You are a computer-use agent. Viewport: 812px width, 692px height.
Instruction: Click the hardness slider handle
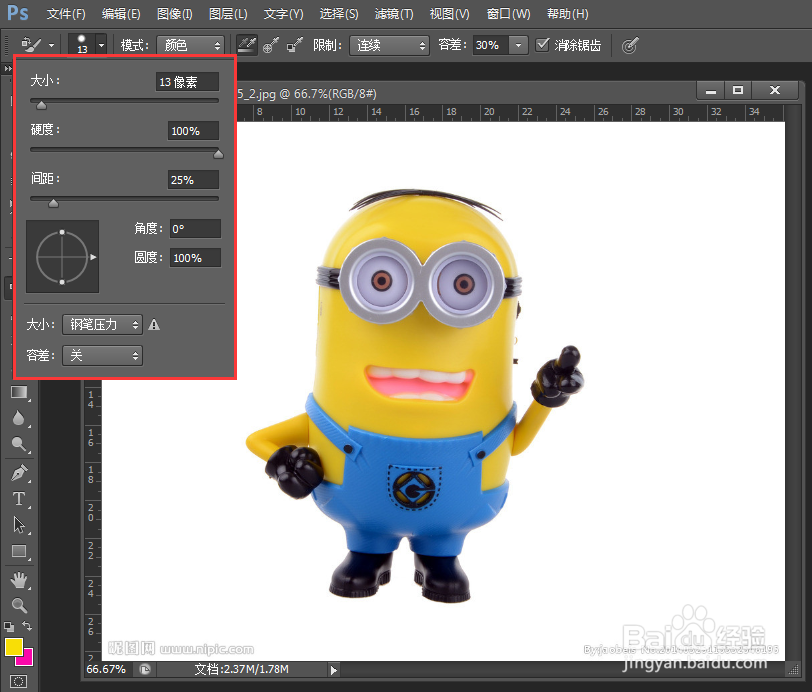pos(218,154)
